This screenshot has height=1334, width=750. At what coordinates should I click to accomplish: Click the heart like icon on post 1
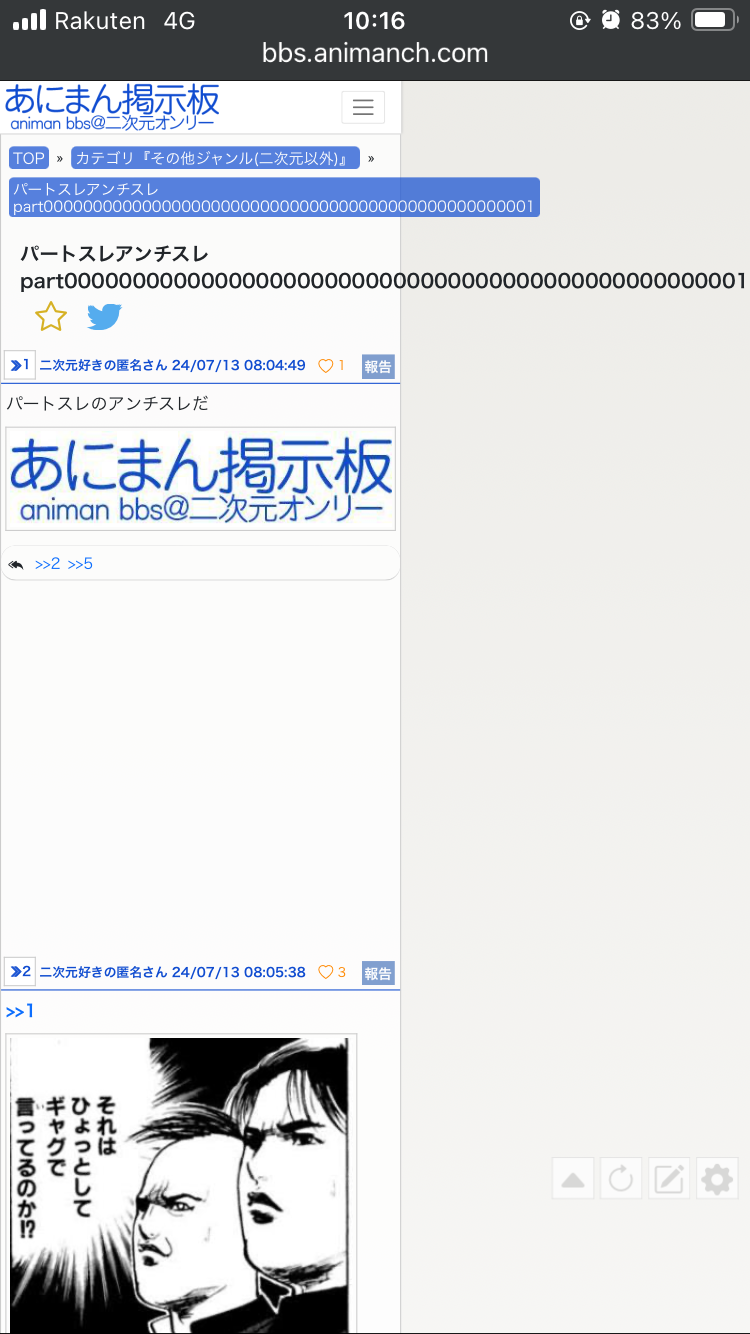[325, 366]
